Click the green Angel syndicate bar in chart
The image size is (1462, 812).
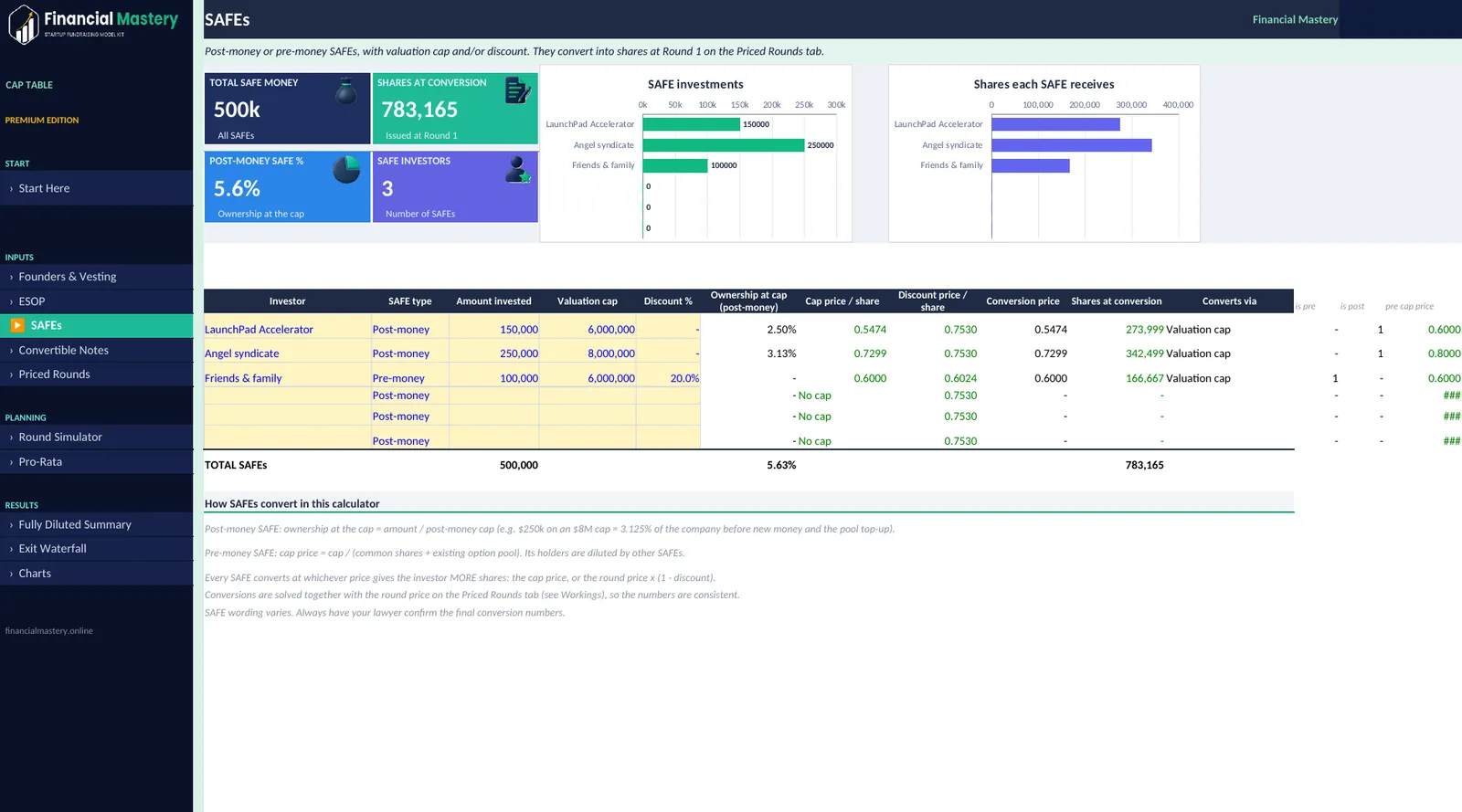tap(724, 145)
